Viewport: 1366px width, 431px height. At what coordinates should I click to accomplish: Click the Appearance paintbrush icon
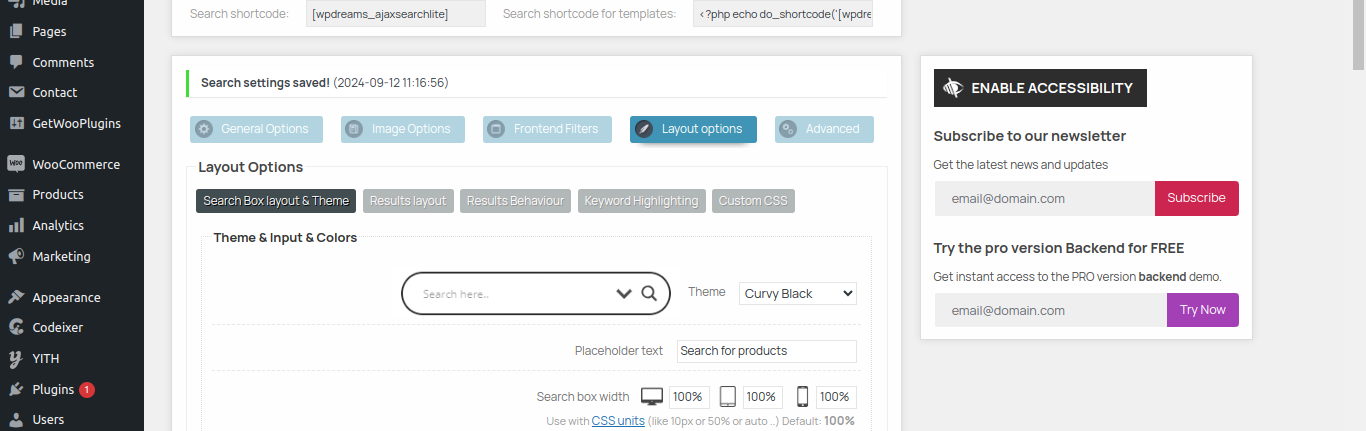[x=16, y=297]
